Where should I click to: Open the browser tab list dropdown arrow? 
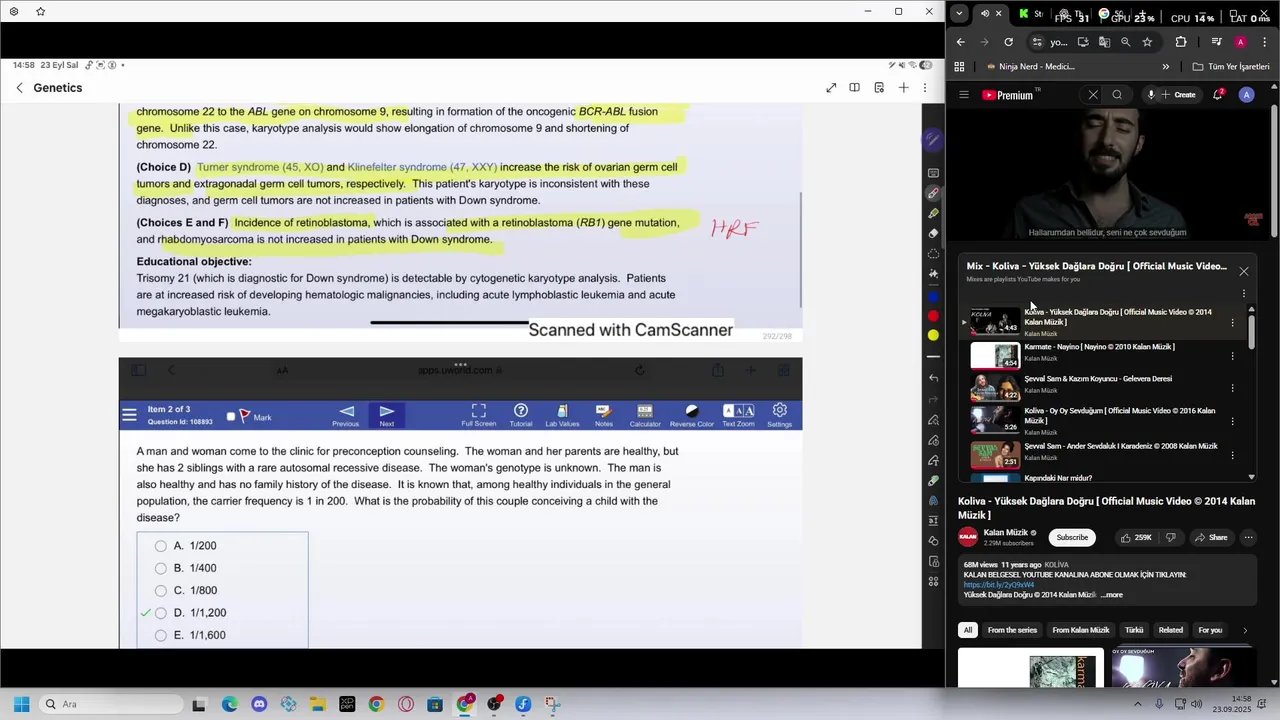[x=959, y=14]
